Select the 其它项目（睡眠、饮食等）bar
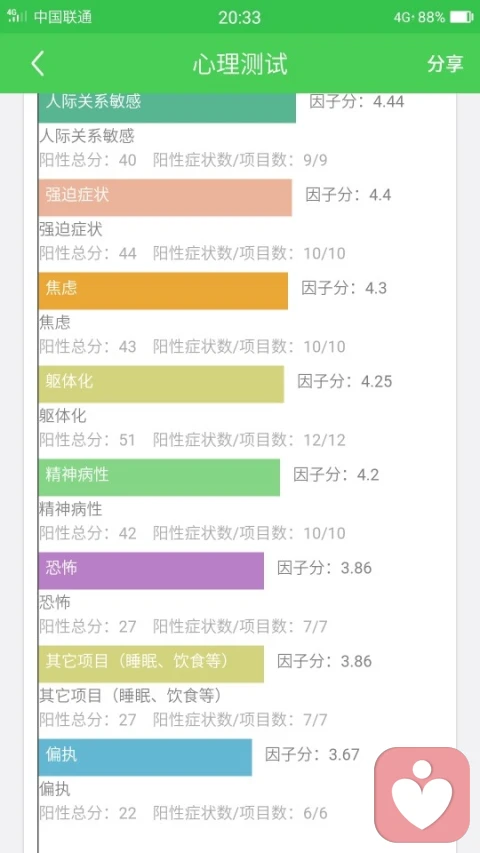480x853 pixels. [x=151, y=664]
